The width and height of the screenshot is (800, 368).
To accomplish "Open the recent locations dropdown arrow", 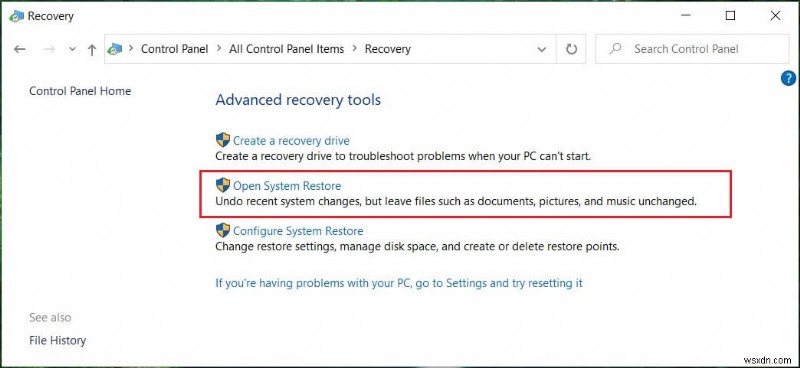I will 72,50.
